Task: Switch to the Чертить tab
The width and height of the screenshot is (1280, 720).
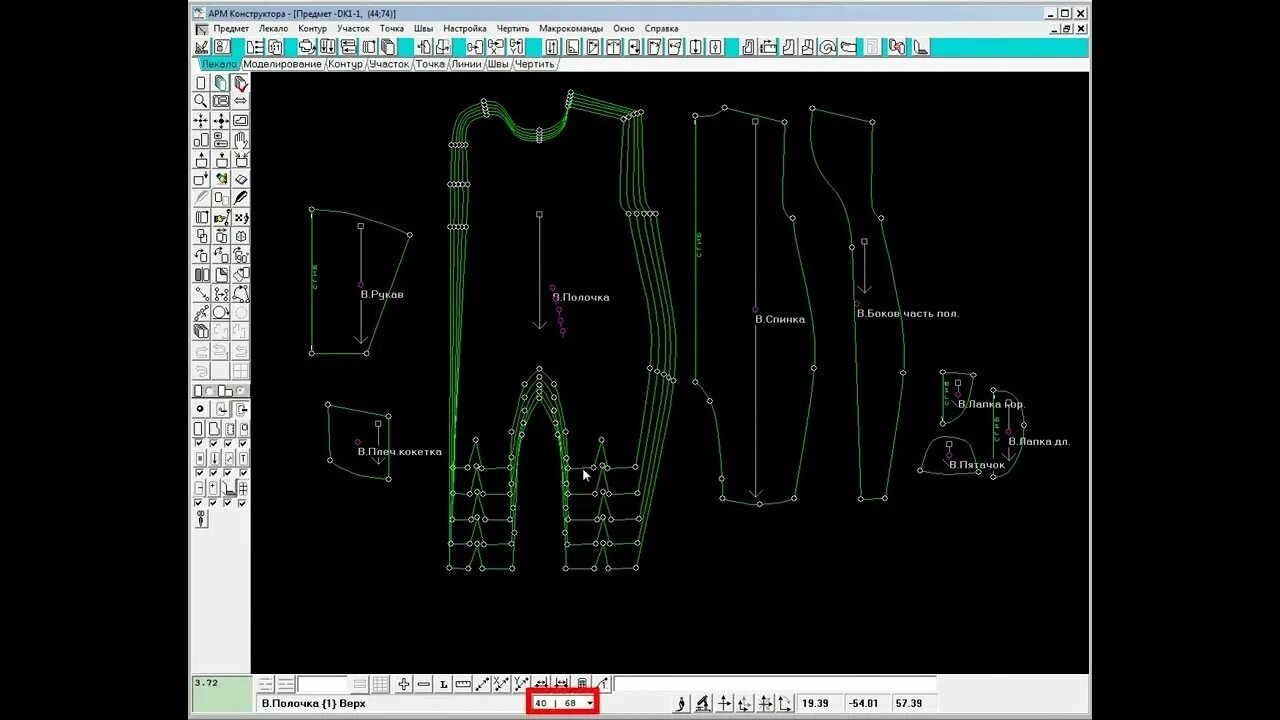Action: pos(535,64)
